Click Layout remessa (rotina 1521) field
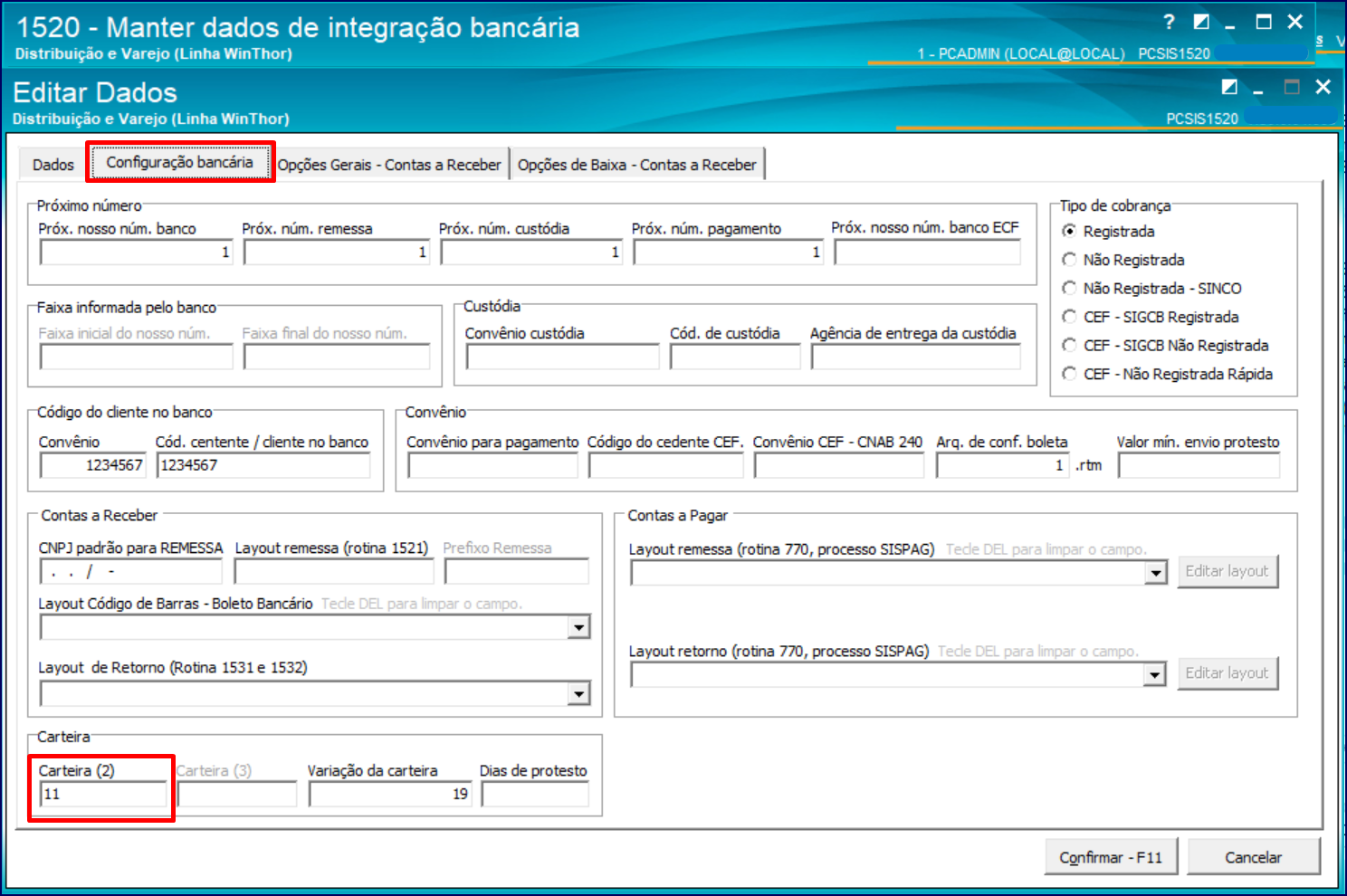The height and width of the screenshot is (896, 1347). (x=334, y=572)
